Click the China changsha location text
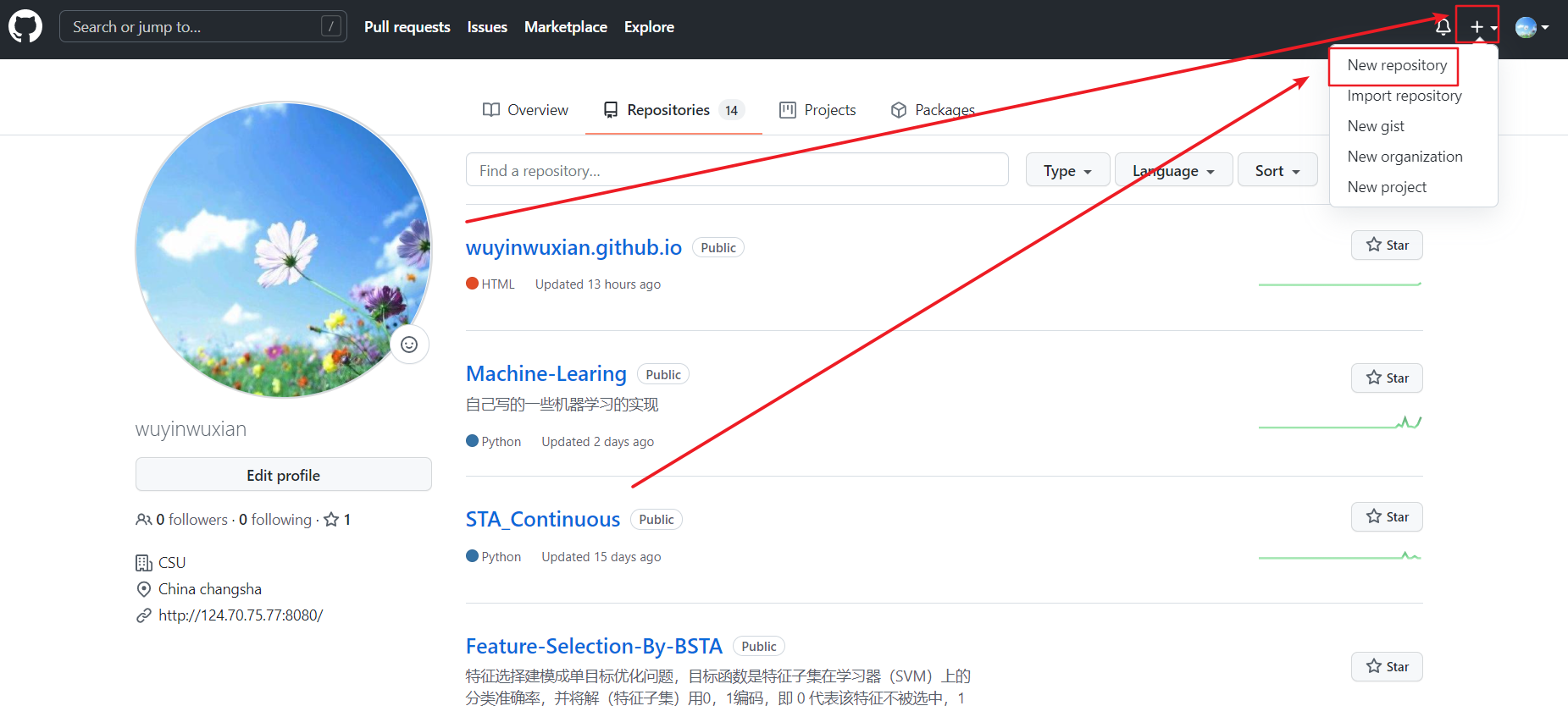The width and height of the screenshot is (1568, 706). [210, 589]
